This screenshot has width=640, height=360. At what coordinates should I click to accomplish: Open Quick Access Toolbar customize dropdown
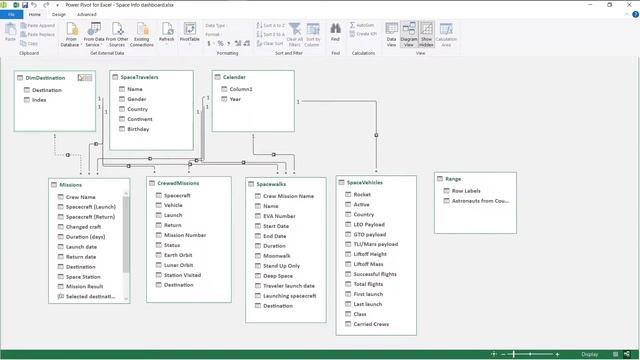click(x=57, y=5)
